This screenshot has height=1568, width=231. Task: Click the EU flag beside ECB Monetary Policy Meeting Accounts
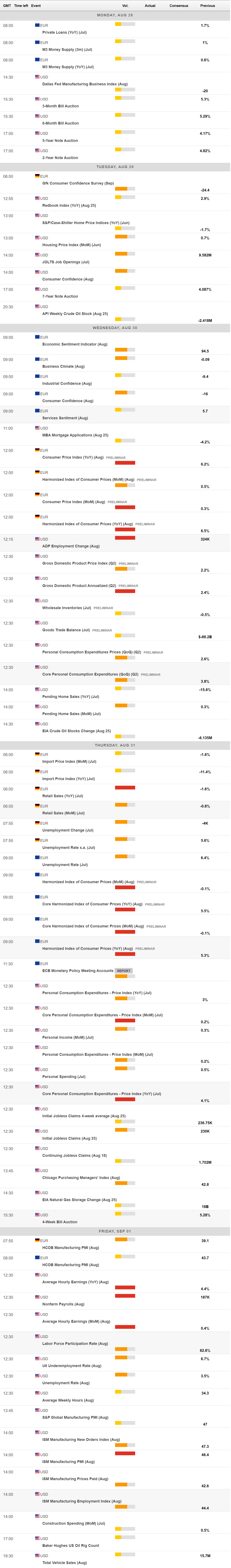(37, 964)
